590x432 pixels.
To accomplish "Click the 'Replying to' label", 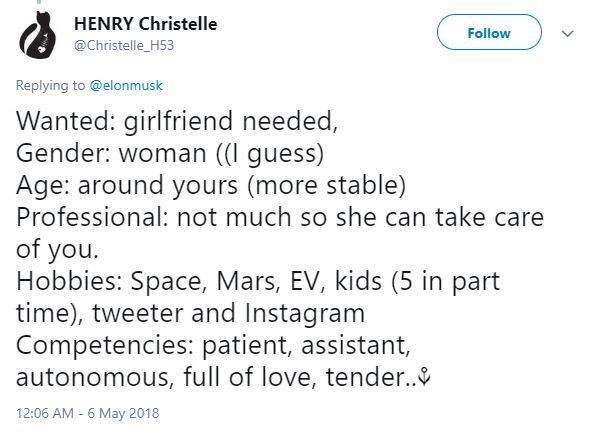I will 50,85.
